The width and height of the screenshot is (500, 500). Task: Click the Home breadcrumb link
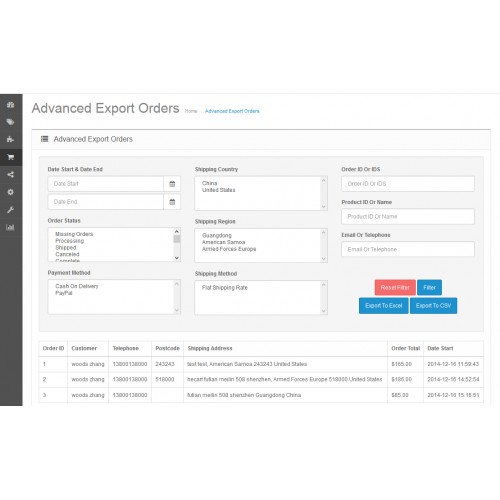[191, 111]
